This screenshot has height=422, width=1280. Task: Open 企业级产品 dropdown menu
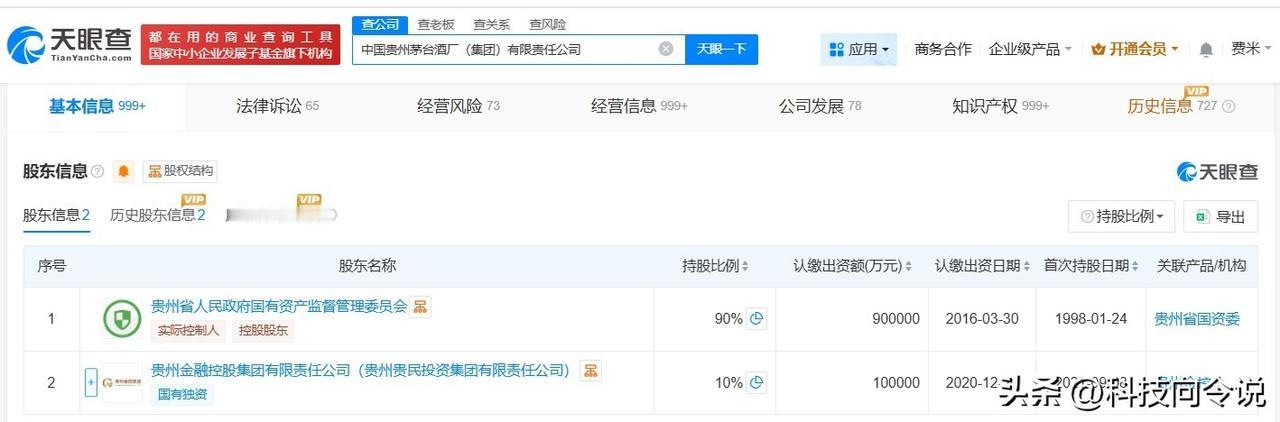[1030, 49]
